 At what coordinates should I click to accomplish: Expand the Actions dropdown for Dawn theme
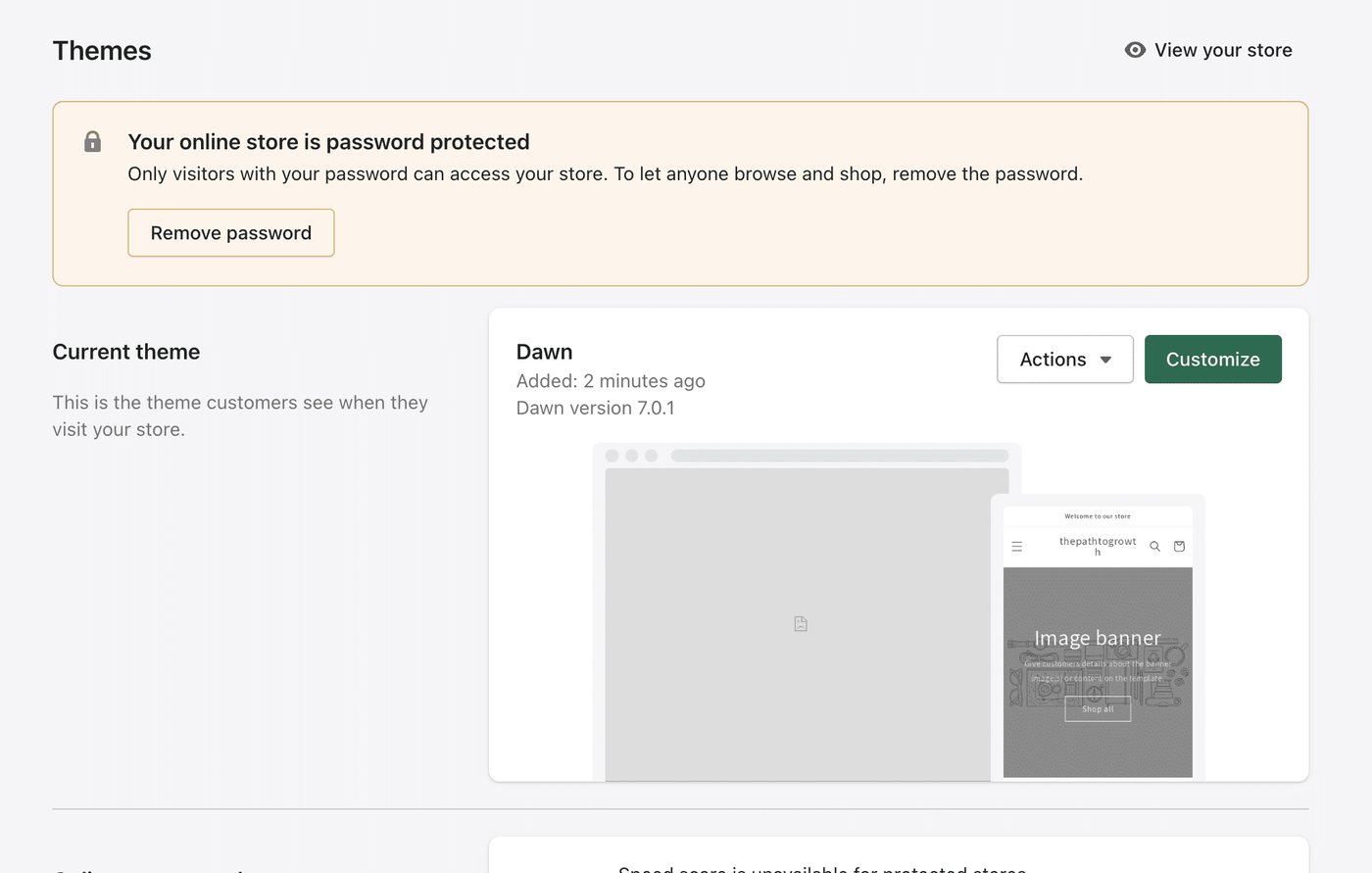pos(1065,360)
